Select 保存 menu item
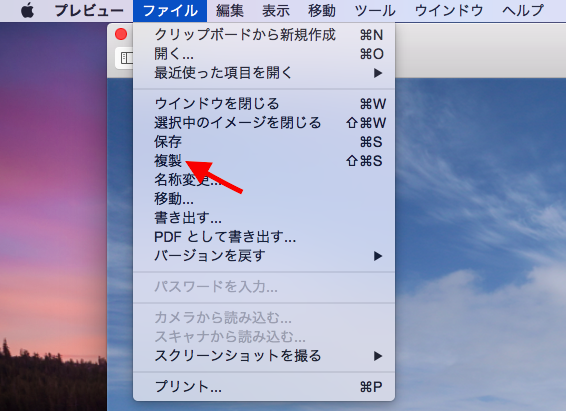The image size is (566, 411). [264, 141]
